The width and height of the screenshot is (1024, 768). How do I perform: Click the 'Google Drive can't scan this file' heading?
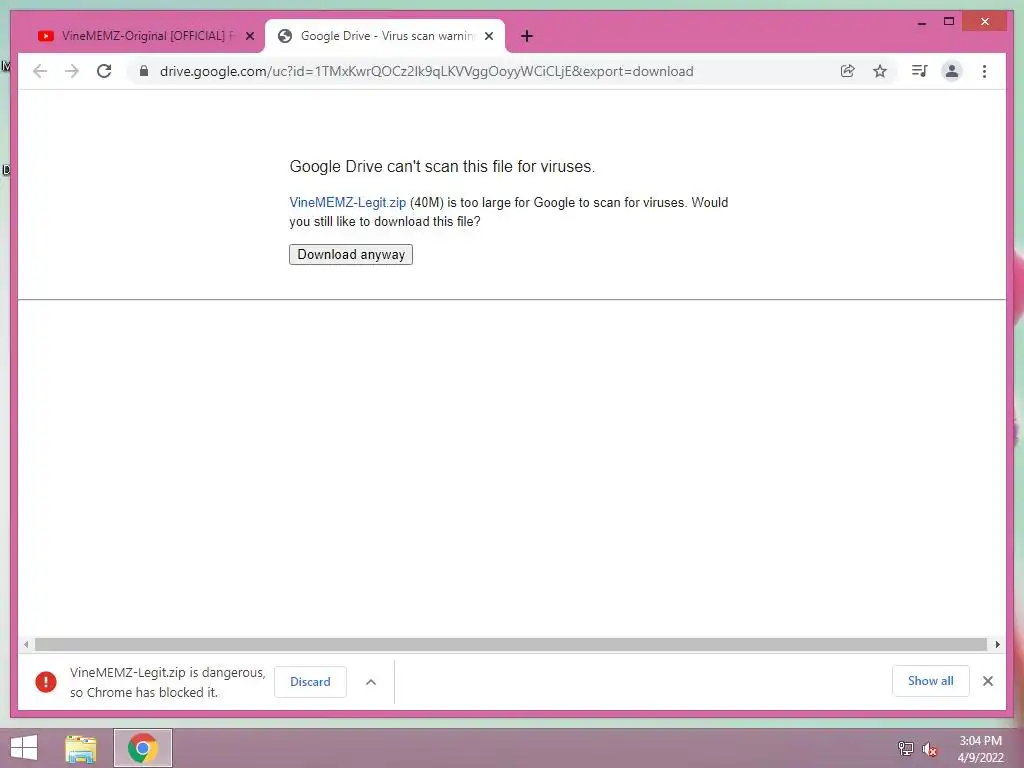tap(442, 167)
